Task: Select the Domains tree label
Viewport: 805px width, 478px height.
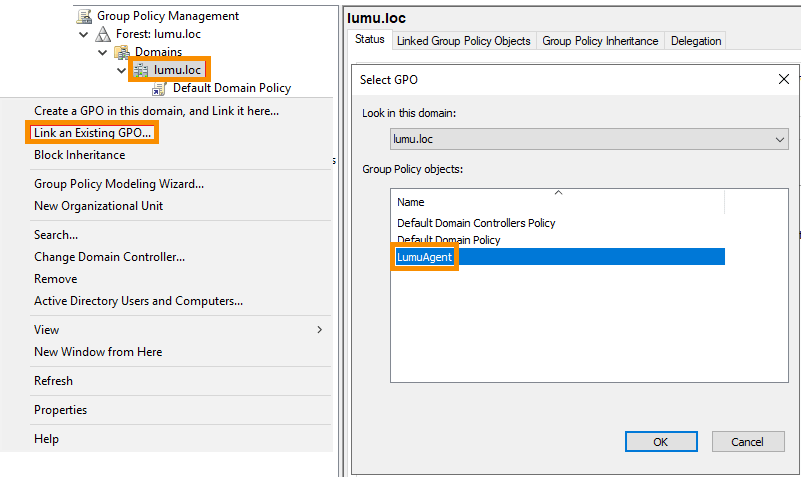Action: pos(158,52)
